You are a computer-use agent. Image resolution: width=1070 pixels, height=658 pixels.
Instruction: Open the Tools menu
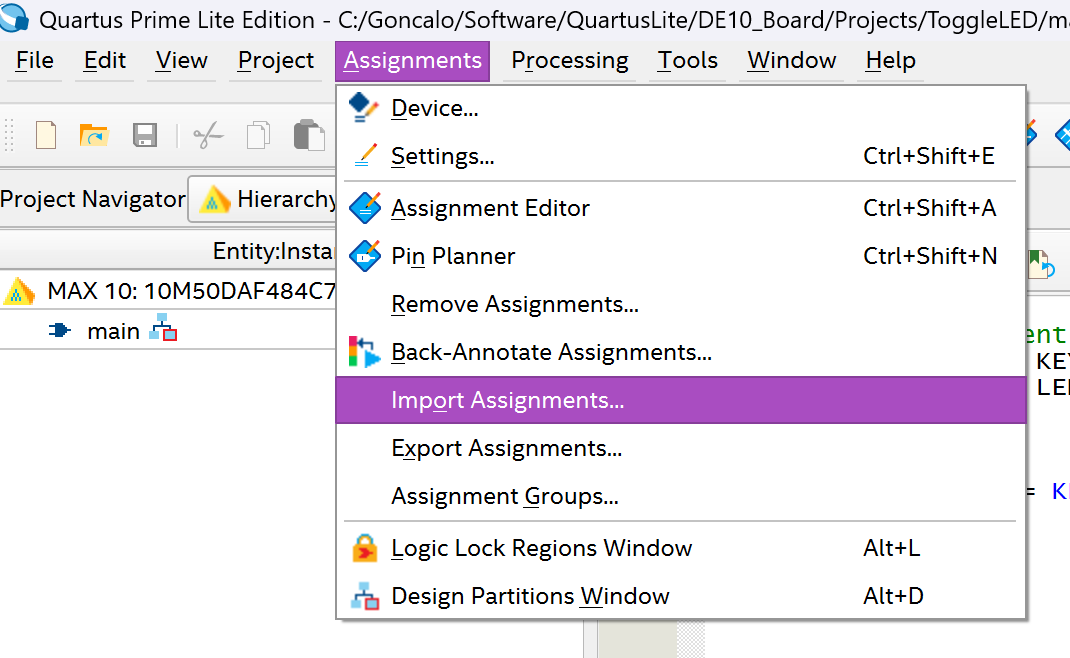[x=687, y=61]
